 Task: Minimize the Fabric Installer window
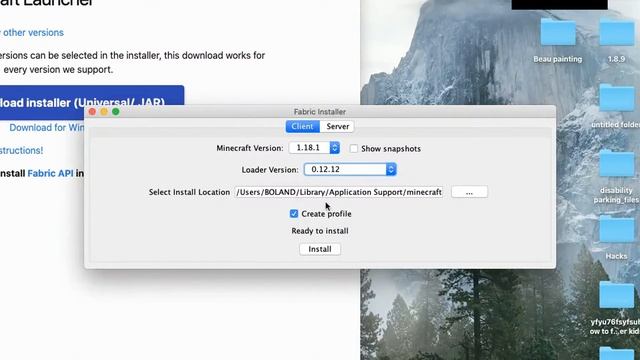pyautogui.click(x=104, y=112)
